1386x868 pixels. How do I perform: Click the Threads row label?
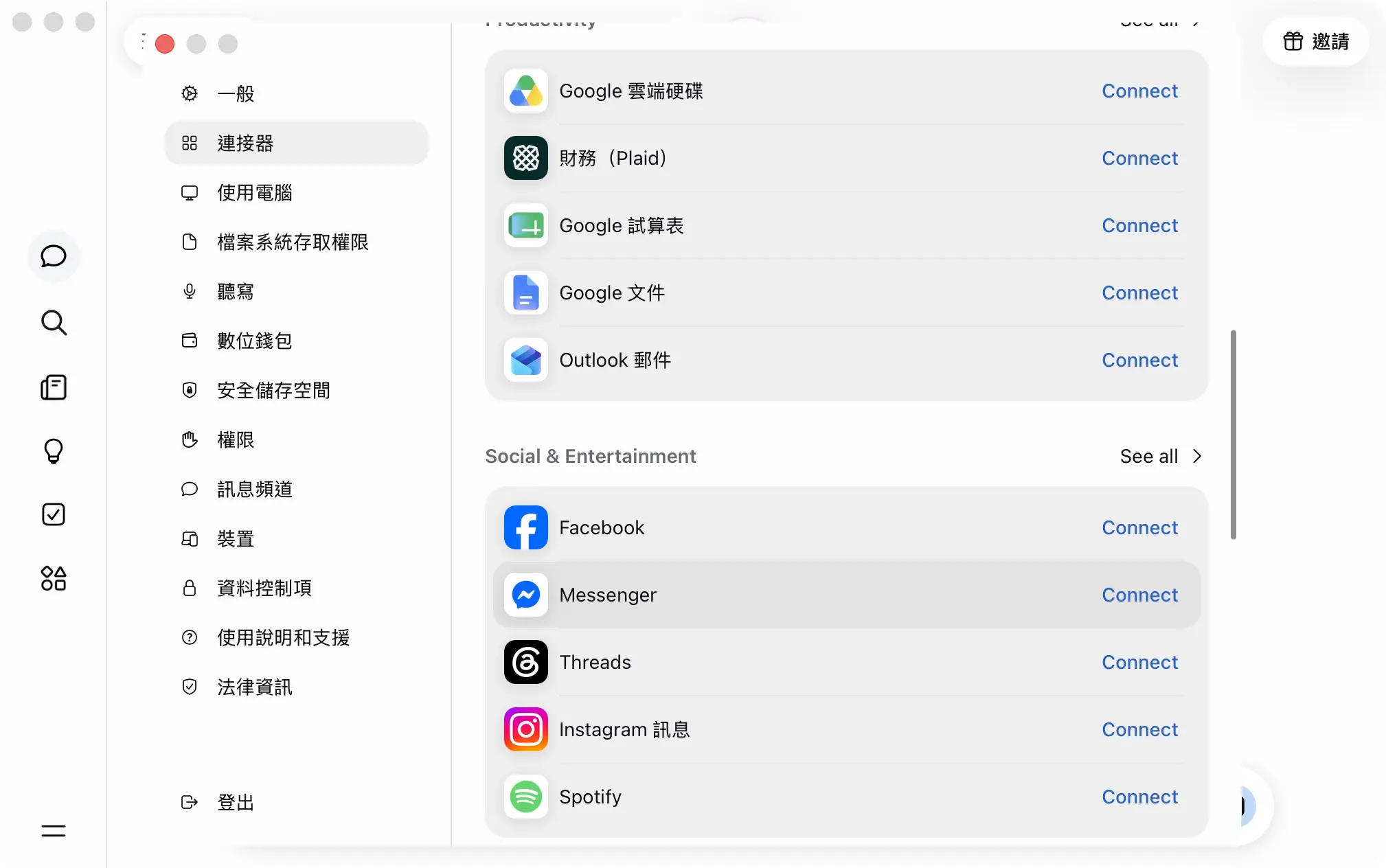point(595,662)
